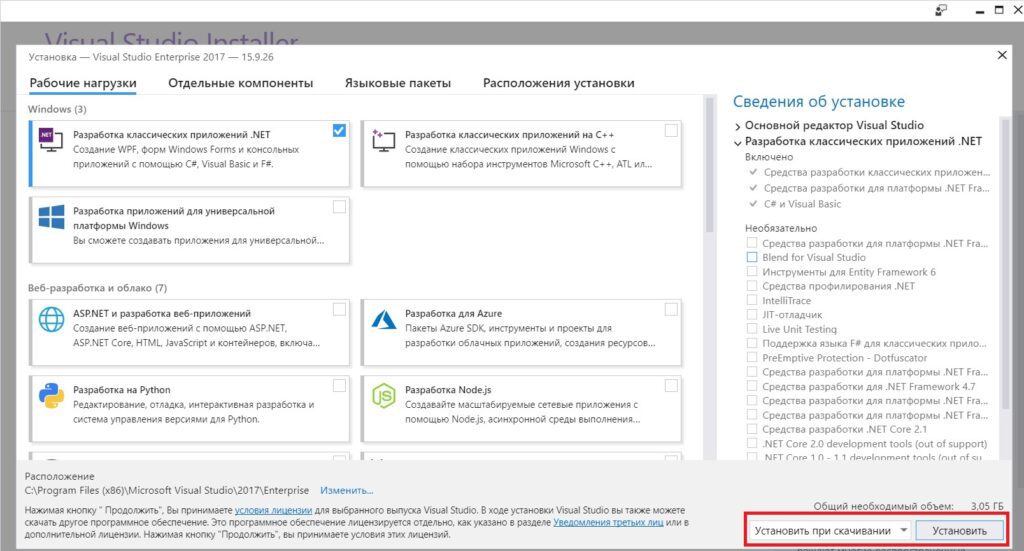Viewport: 1024px width, 551px height.
Task: Click the Необязательно section label
Action: pos(780,228)
